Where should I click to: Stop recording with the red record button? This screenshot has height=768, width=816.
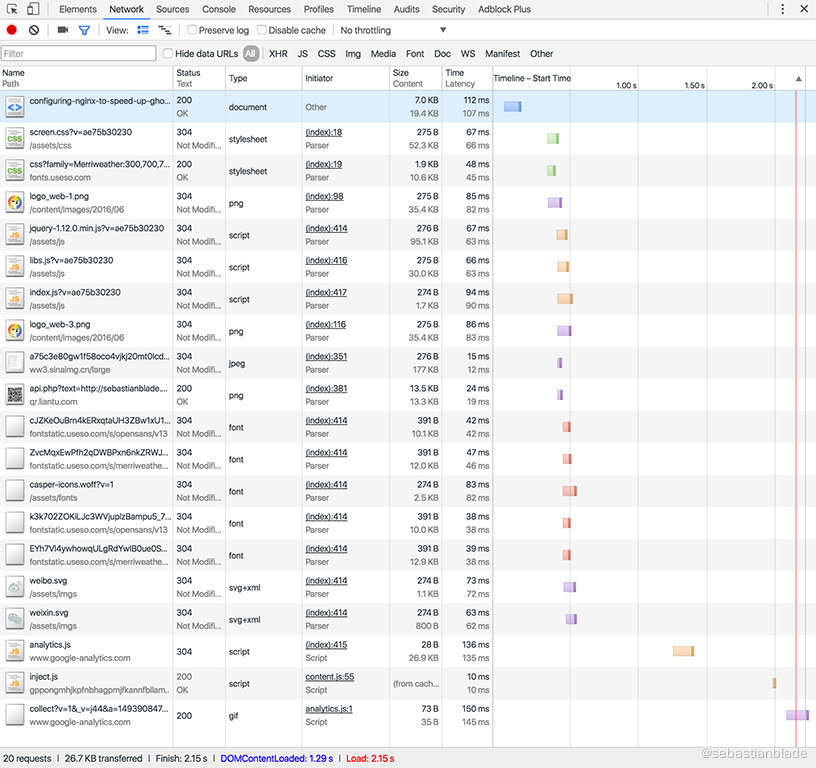coord(11,30)
